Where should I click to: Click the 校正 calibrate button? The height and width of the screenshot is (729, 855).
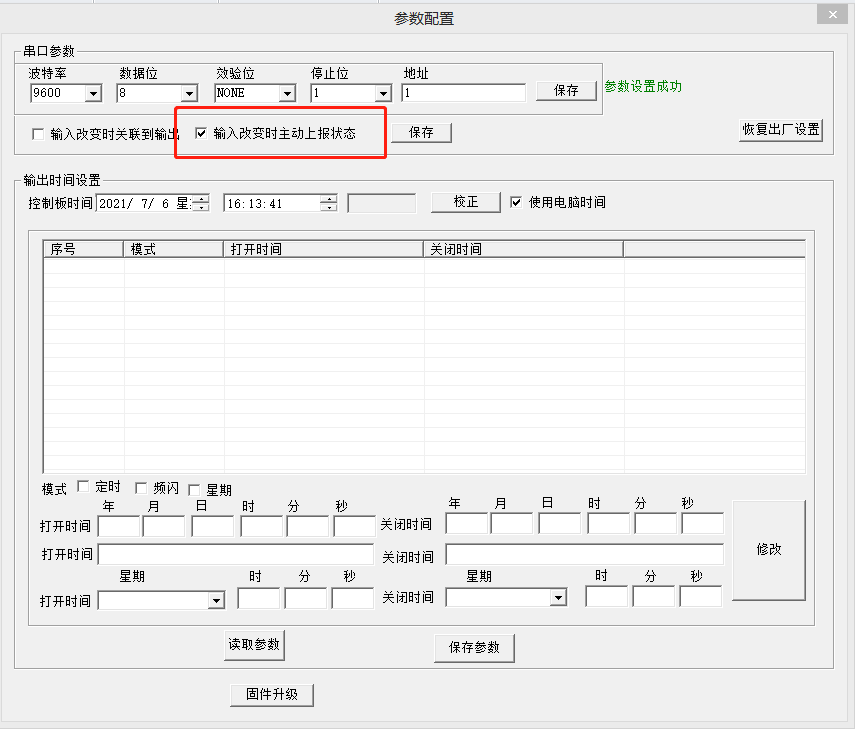coord(466,202)
